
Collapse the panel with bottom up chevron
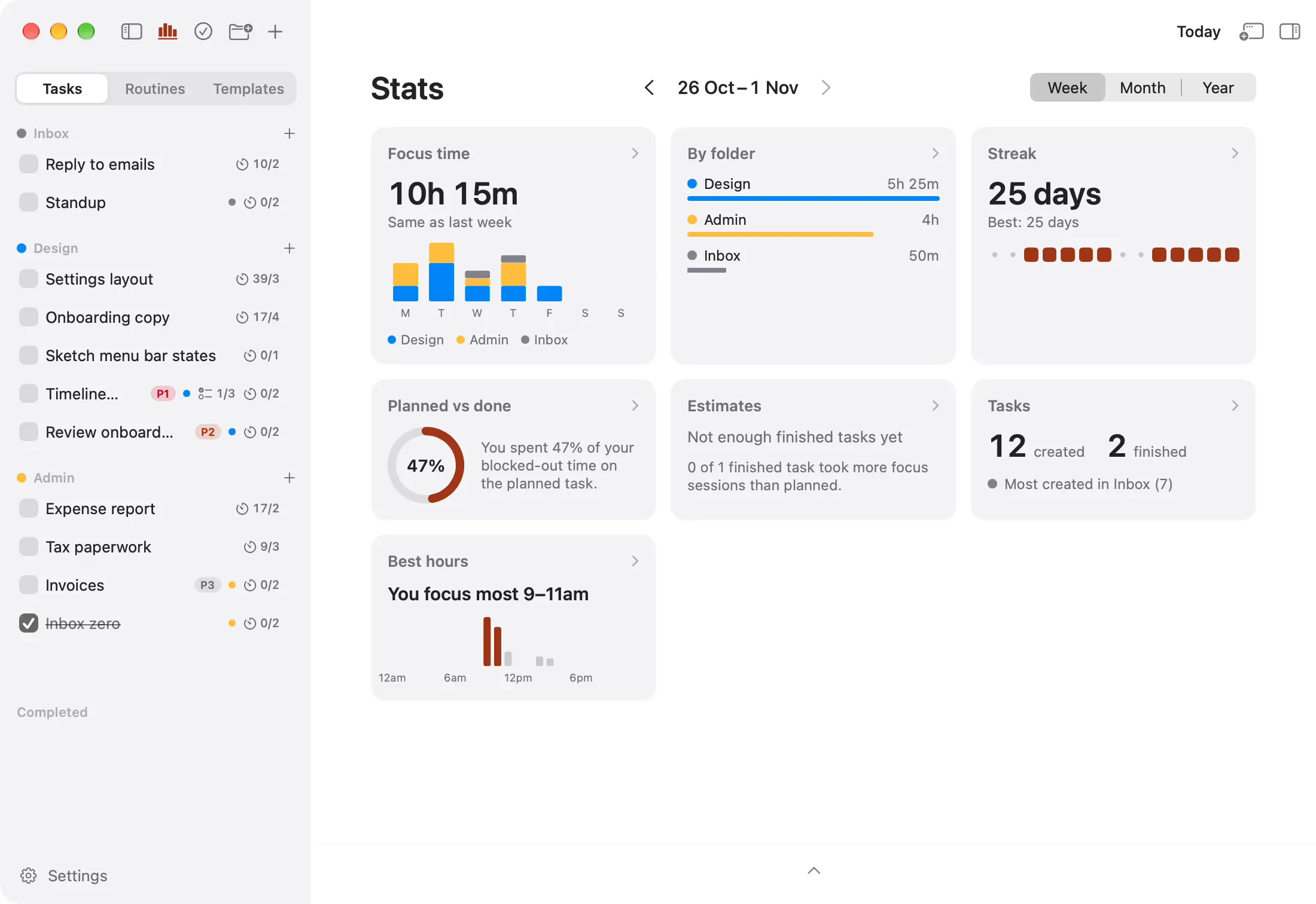coord(814,871)
